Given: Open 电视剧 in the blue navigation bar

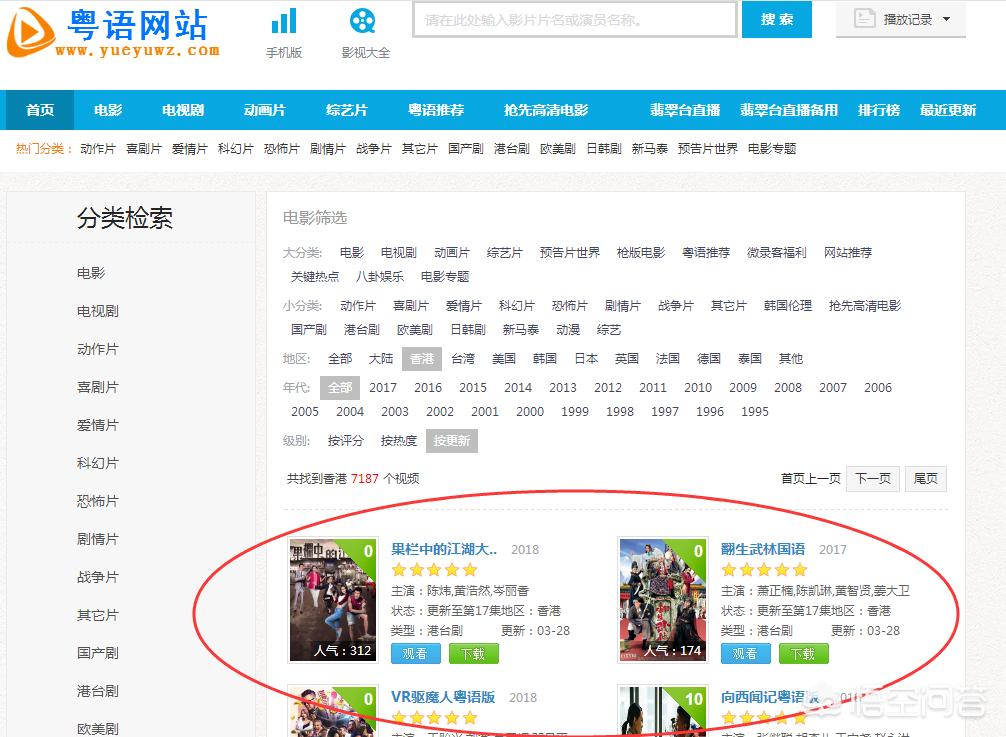Looking at the screenshot, I should click(183, 110).
